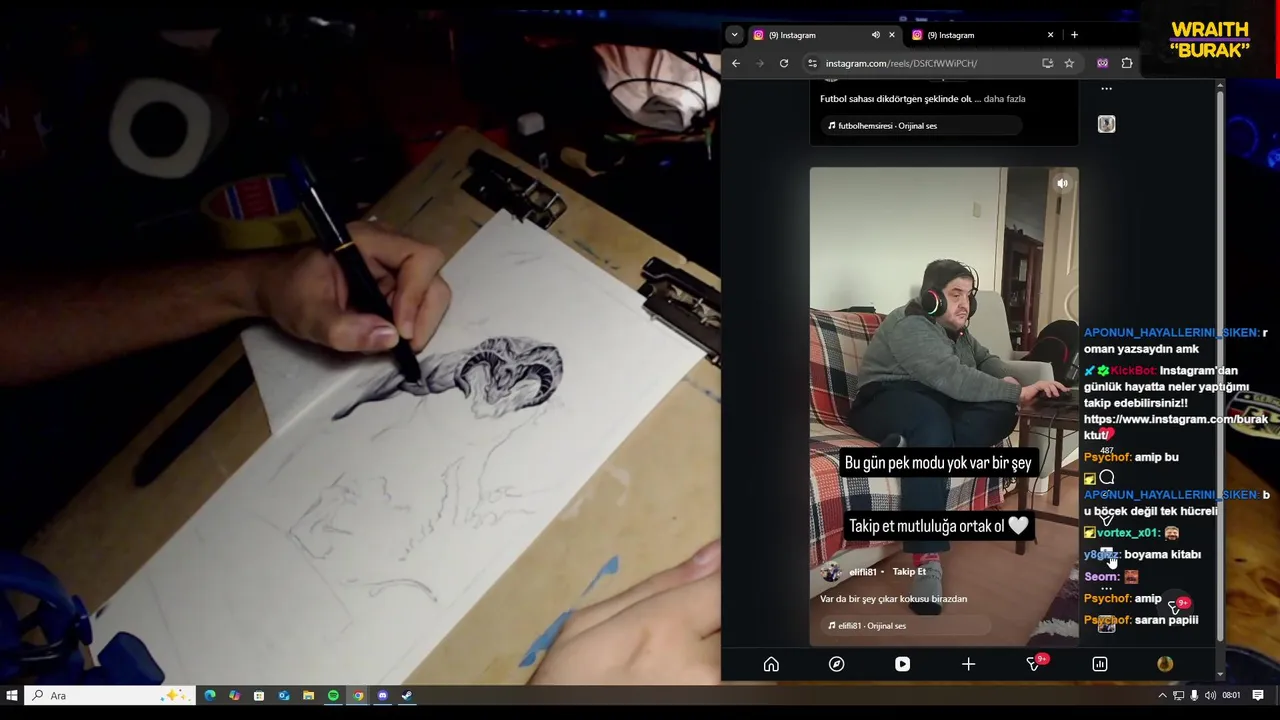Viewport: 1280px width, 720px height.
Task: Open the purple extension icon in toolbar
Action: point(1102,63)
